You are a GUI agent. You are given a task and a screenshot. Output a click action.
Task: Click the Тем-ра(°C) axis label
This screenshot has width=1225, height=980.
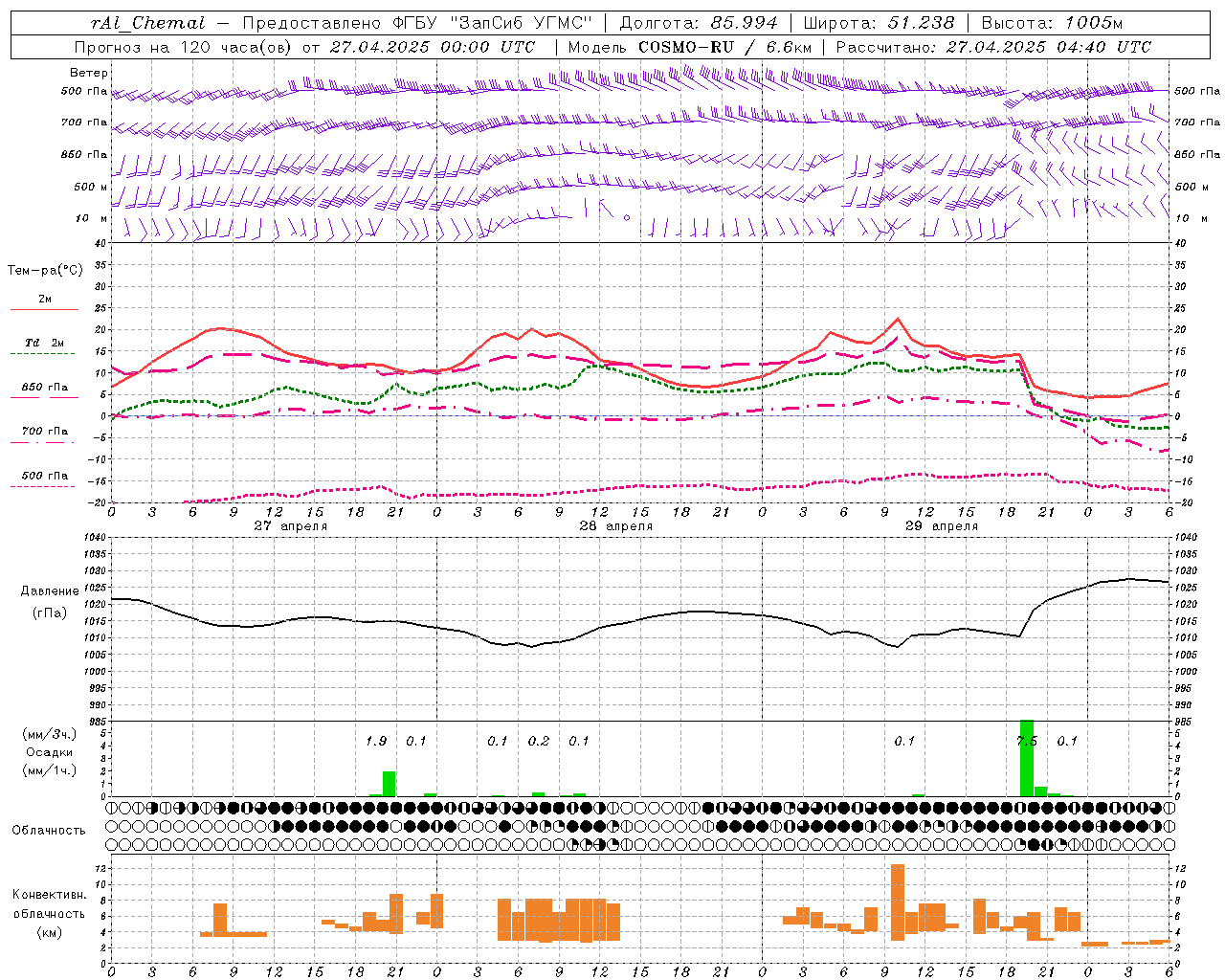tap(45, 271)
